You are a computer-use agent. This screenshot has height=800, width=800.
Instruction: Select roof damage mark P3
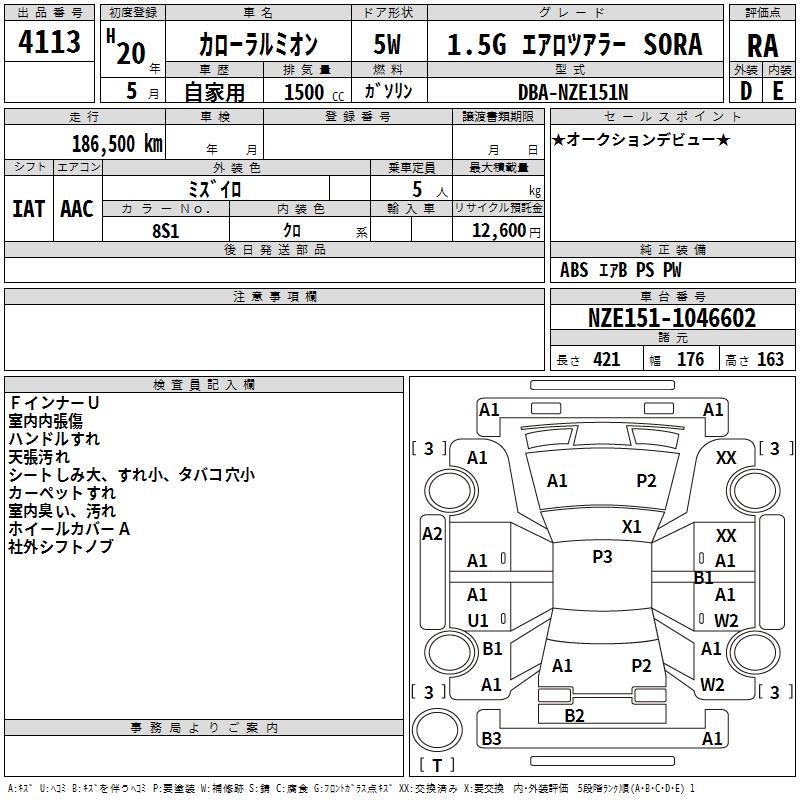tap(602, 557)
